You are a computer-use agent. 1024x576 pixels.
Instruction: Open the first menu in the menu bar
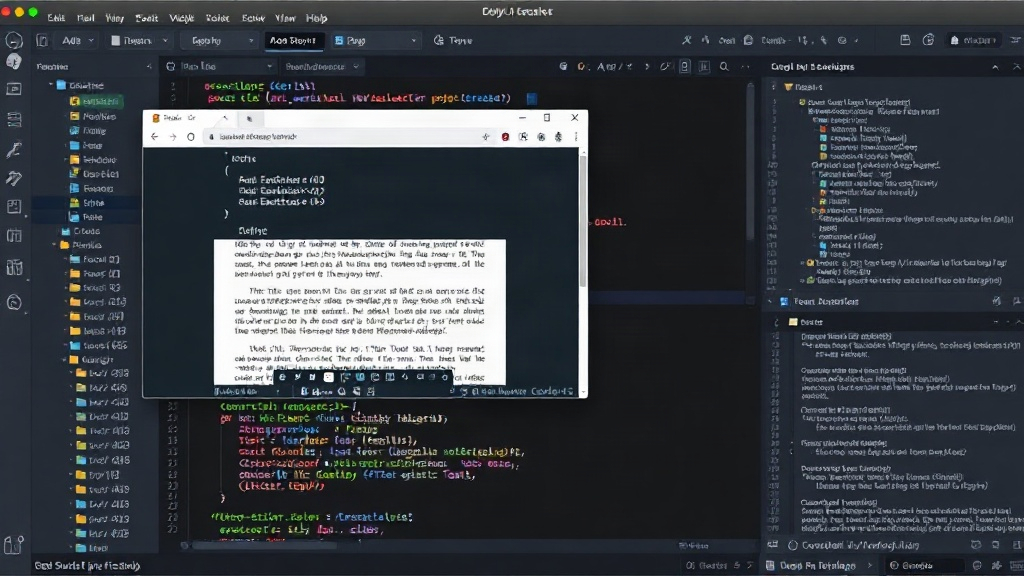56,18
